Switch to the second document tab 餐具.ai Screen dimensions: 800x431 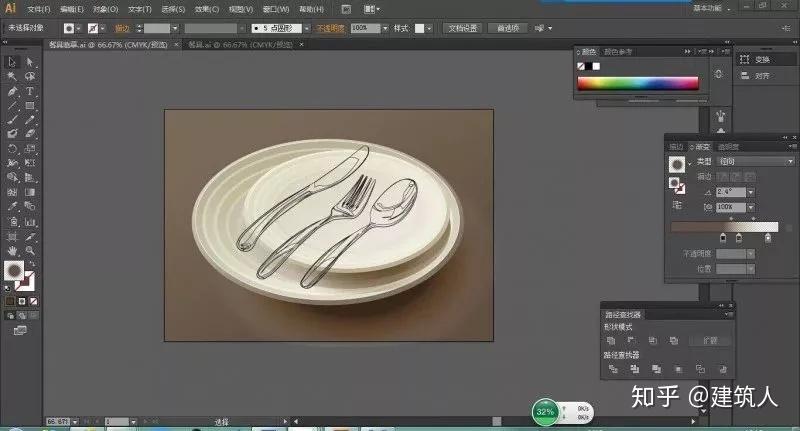(241, 45)
